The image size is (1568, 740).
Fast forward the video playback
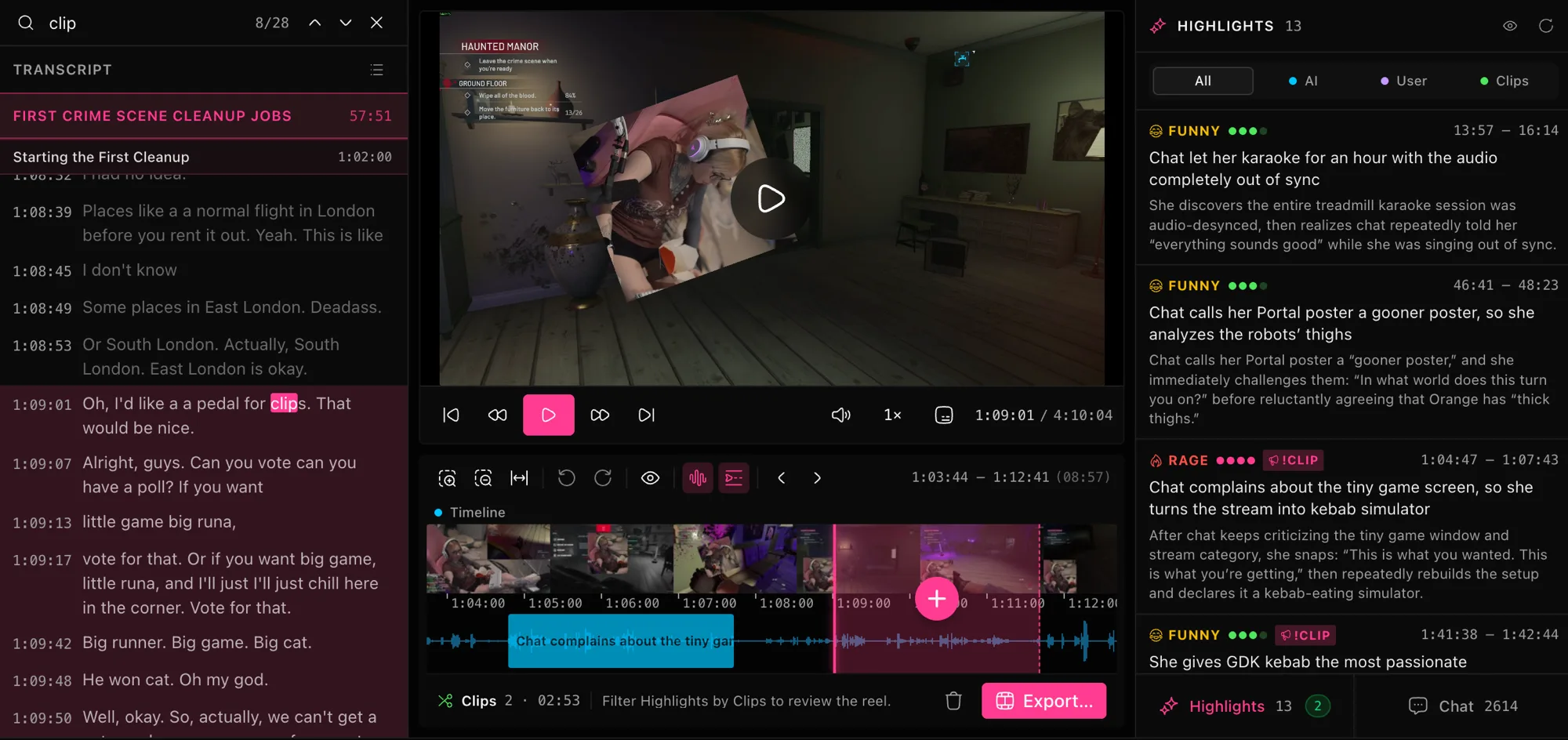pos(600,415)
